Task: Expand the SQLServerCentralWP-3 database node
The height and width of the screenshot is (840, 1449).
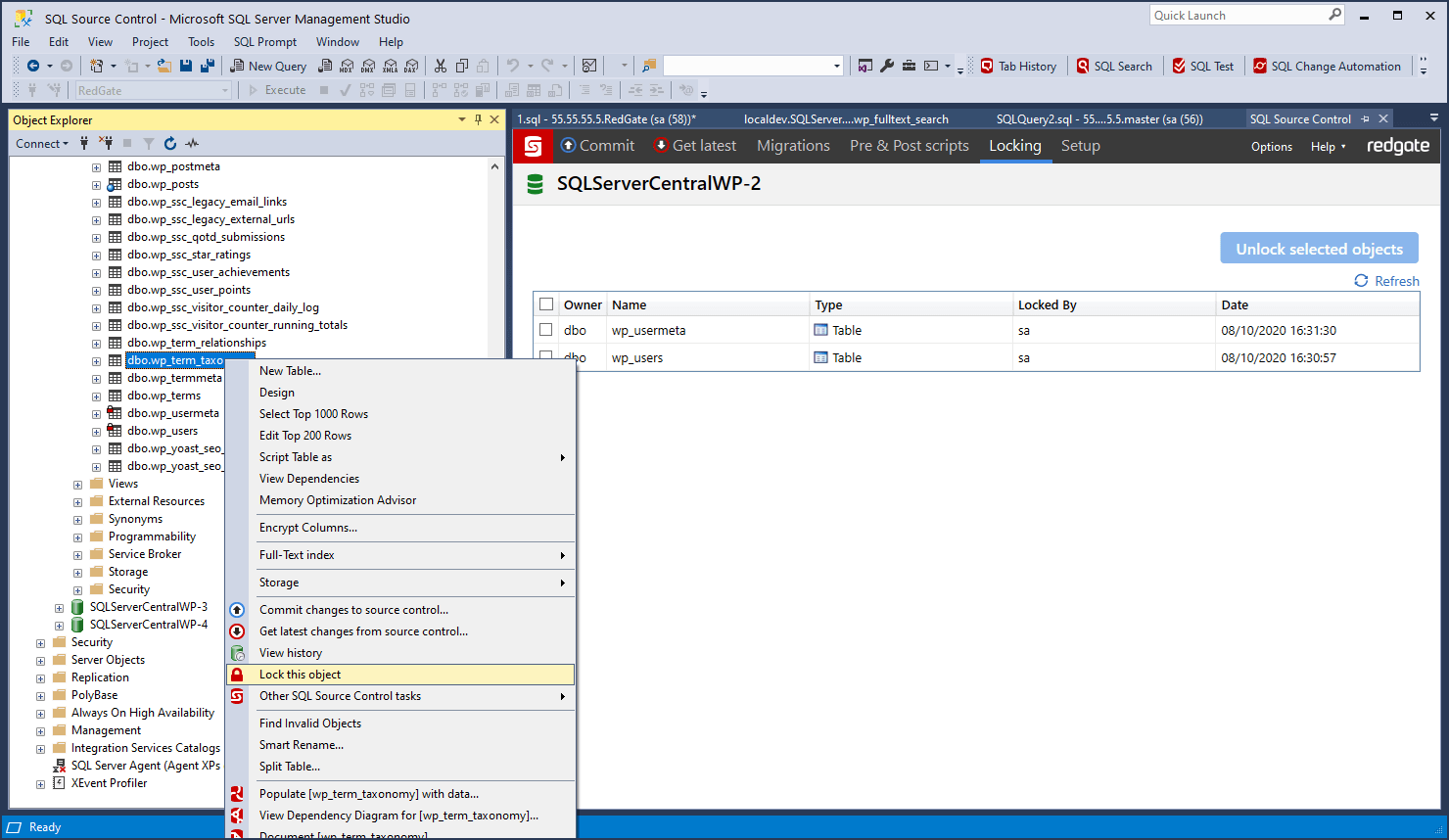Action: point(60,608)
